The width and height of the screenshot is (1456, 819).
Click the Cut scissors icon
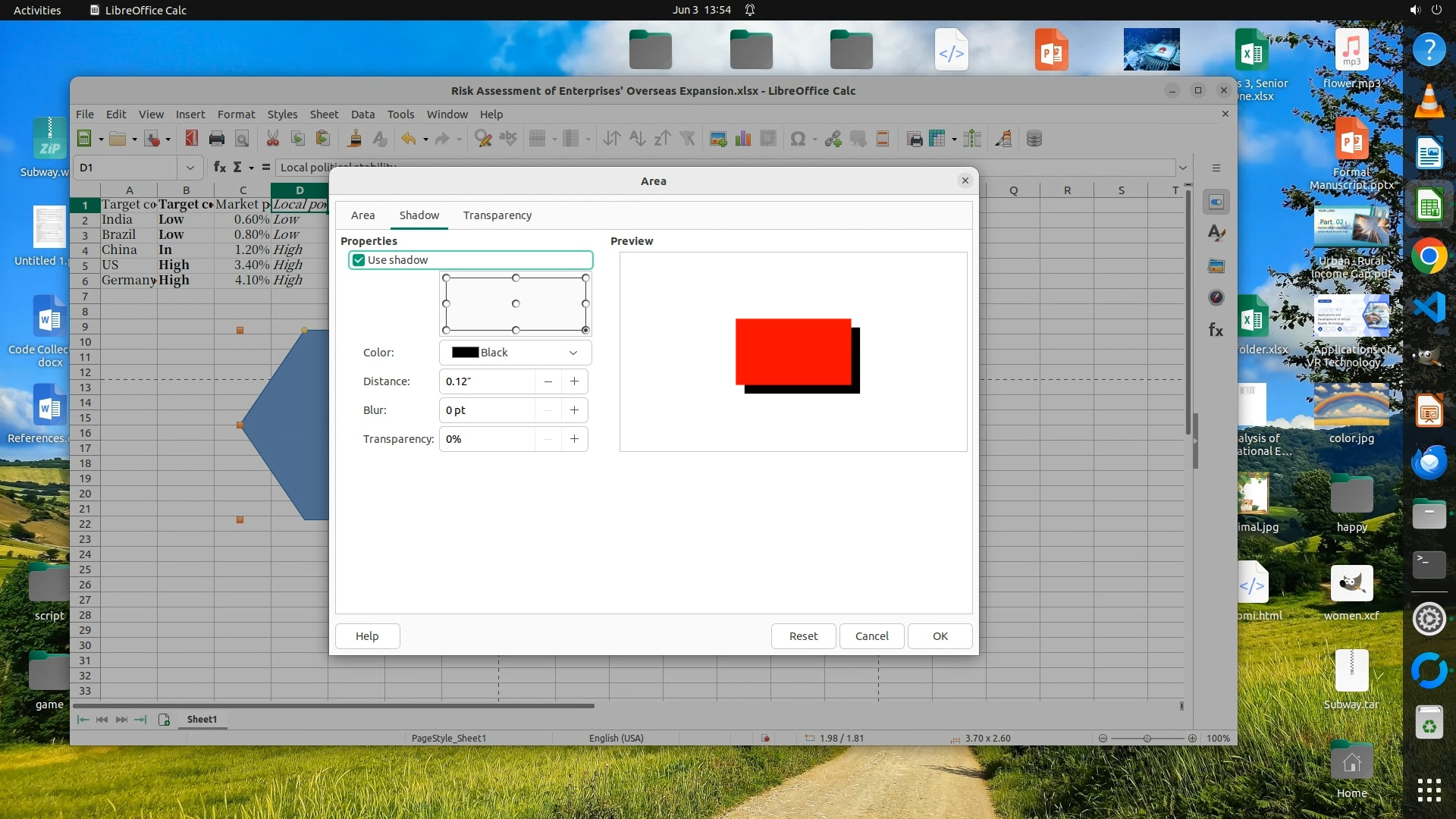[x=272, y=139]
